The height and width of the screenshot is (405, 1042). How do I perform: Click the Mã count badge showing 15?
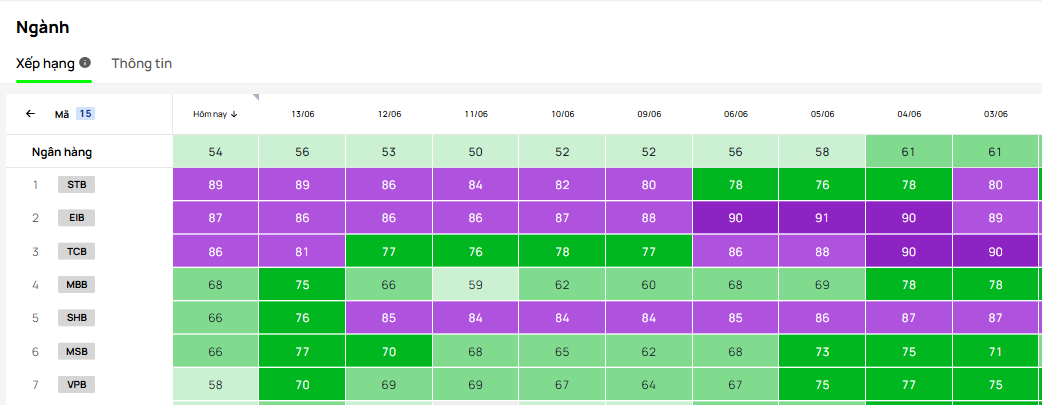pyautogui.click(x=85, y=114)
